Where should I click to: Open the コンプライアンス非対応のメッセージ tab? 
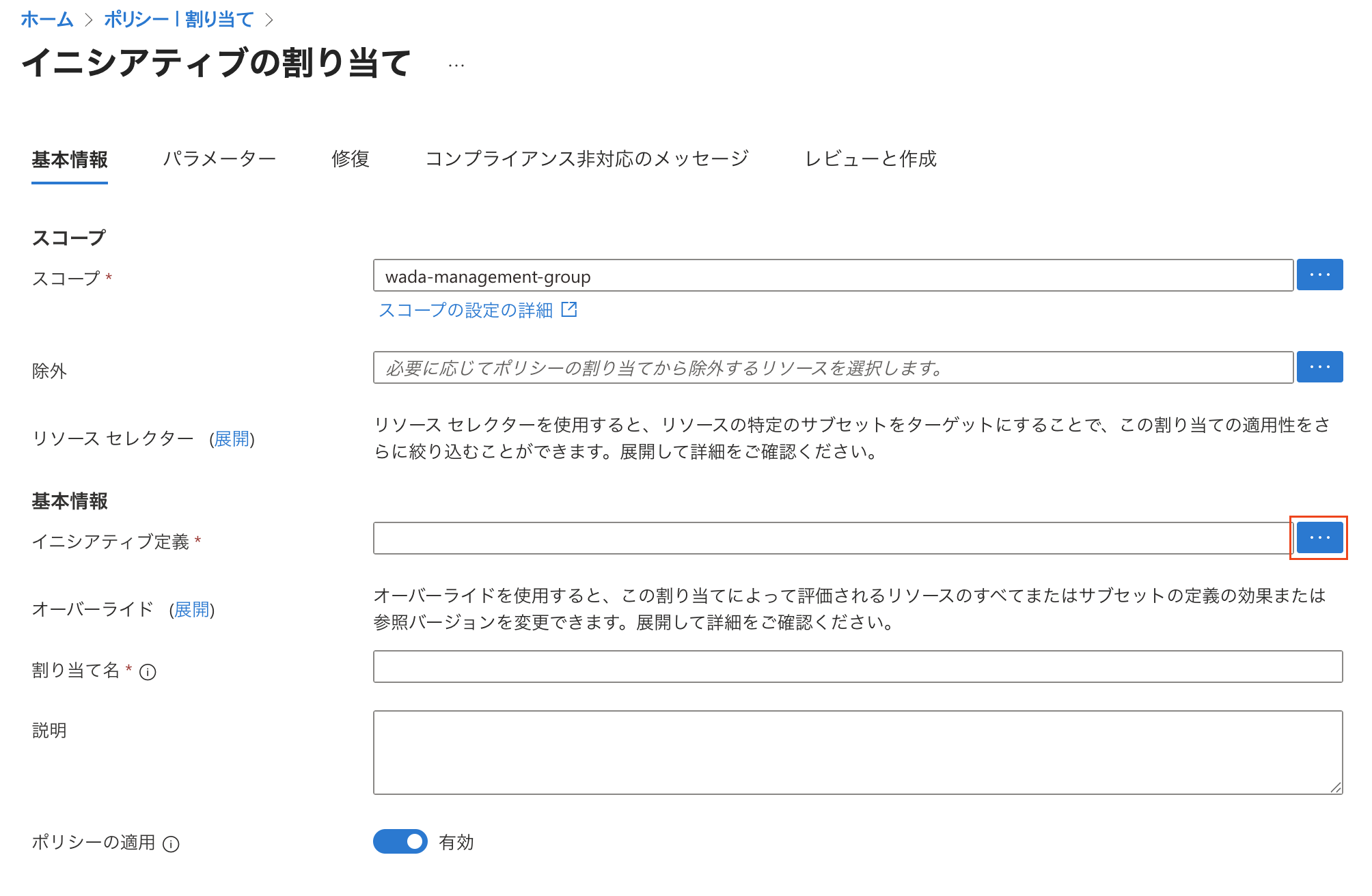[587, 159]
